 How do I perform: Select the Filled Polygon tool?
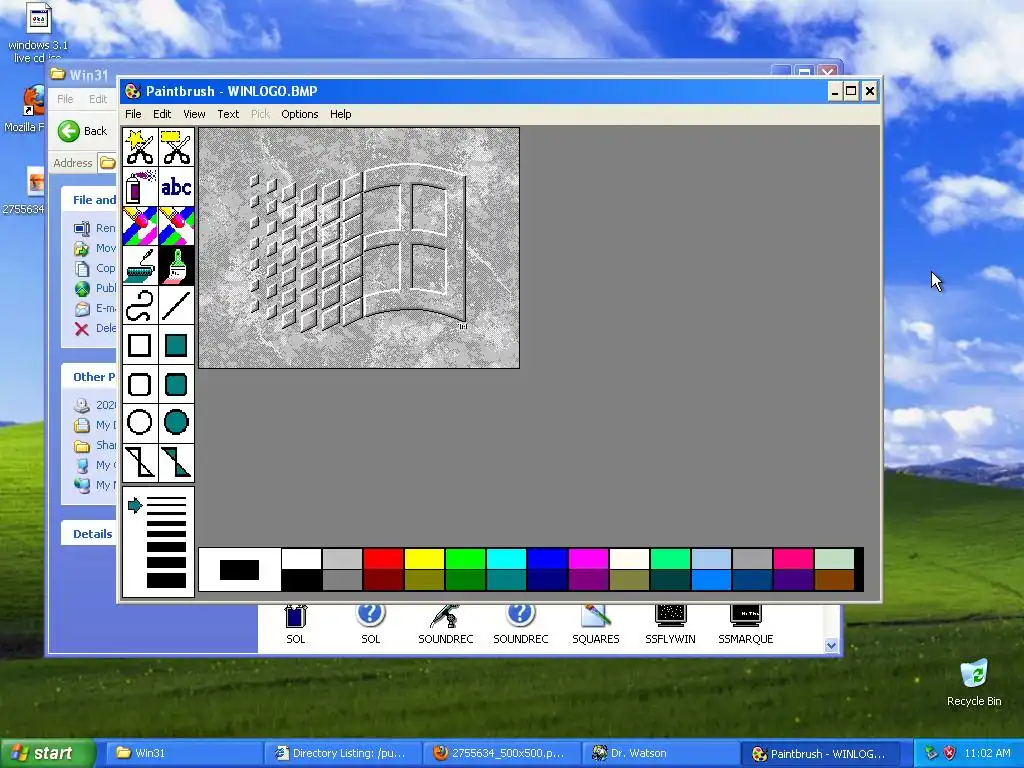[x=176, y=462]
